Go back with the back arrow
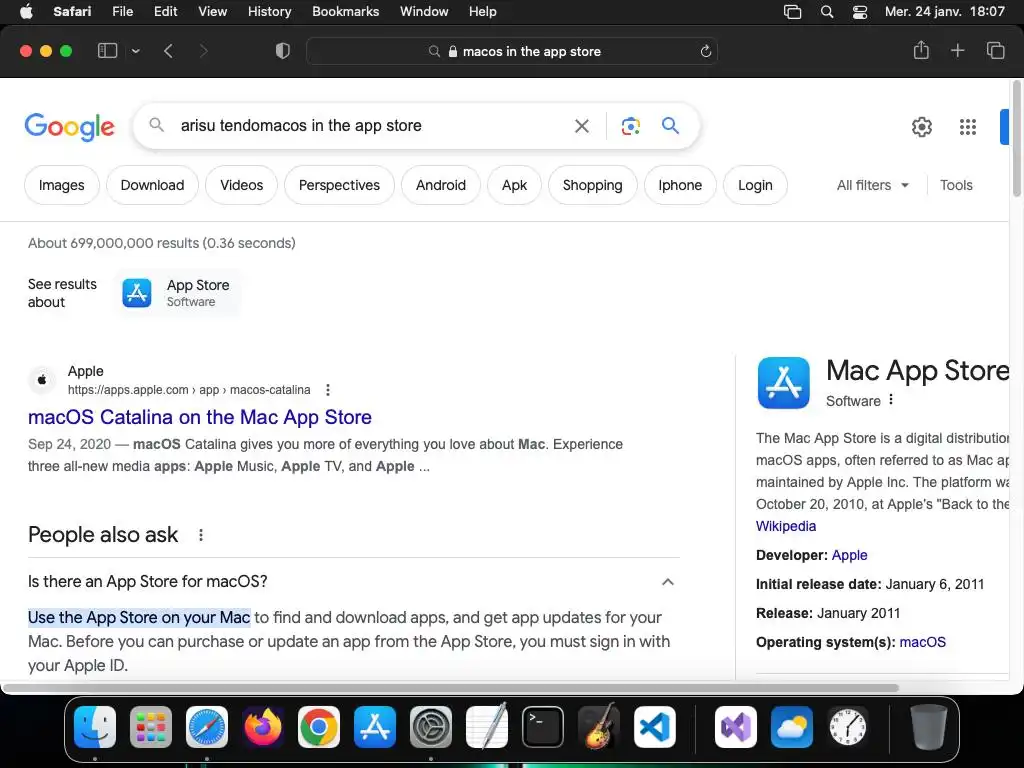 (168, 51)
